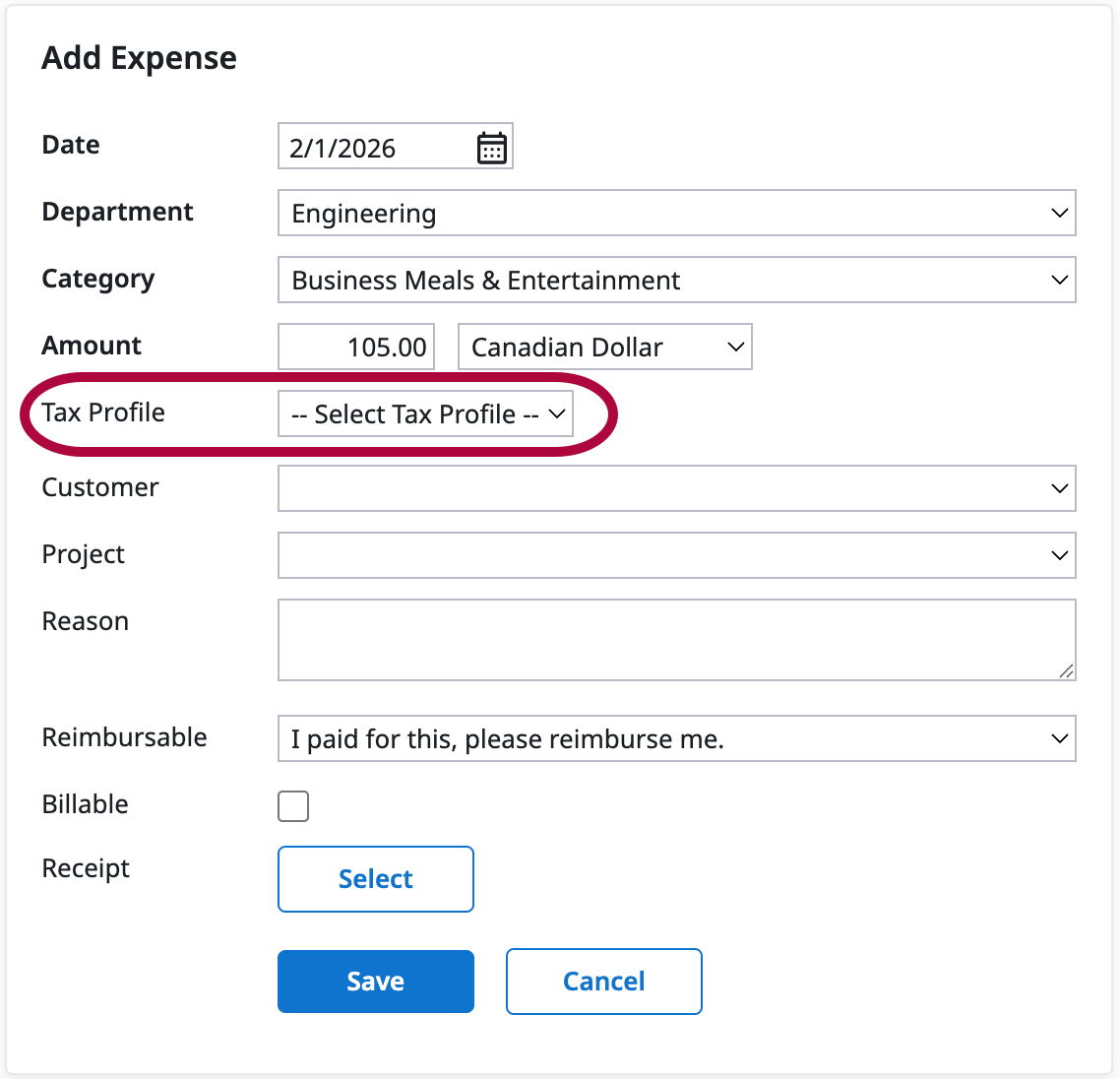The image size is (1120, 1079).
Task: Open the Tax Profile dropdown arrow
Action: [557, 413]
